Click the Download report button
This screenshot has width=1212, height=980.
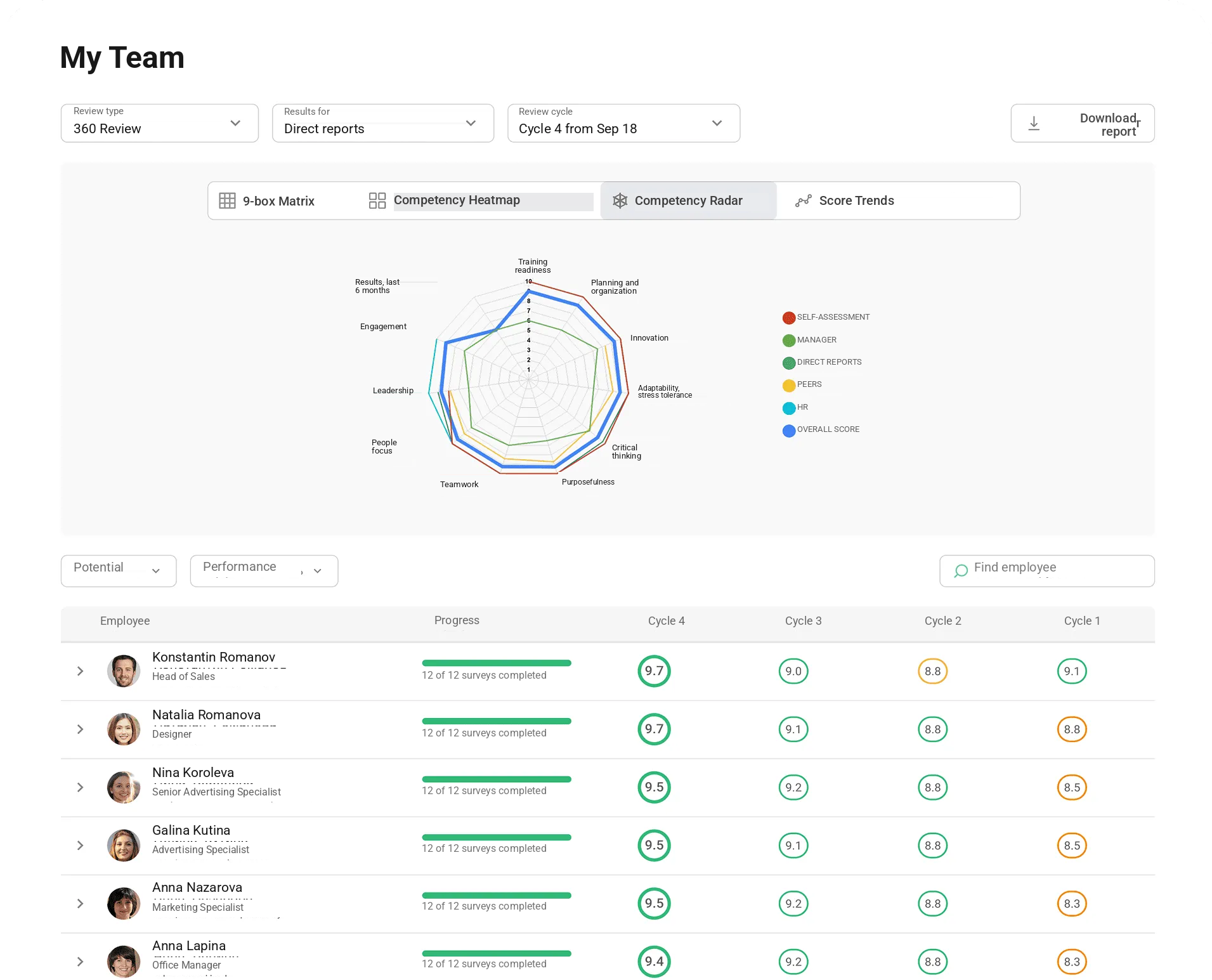click(1083, 123)
